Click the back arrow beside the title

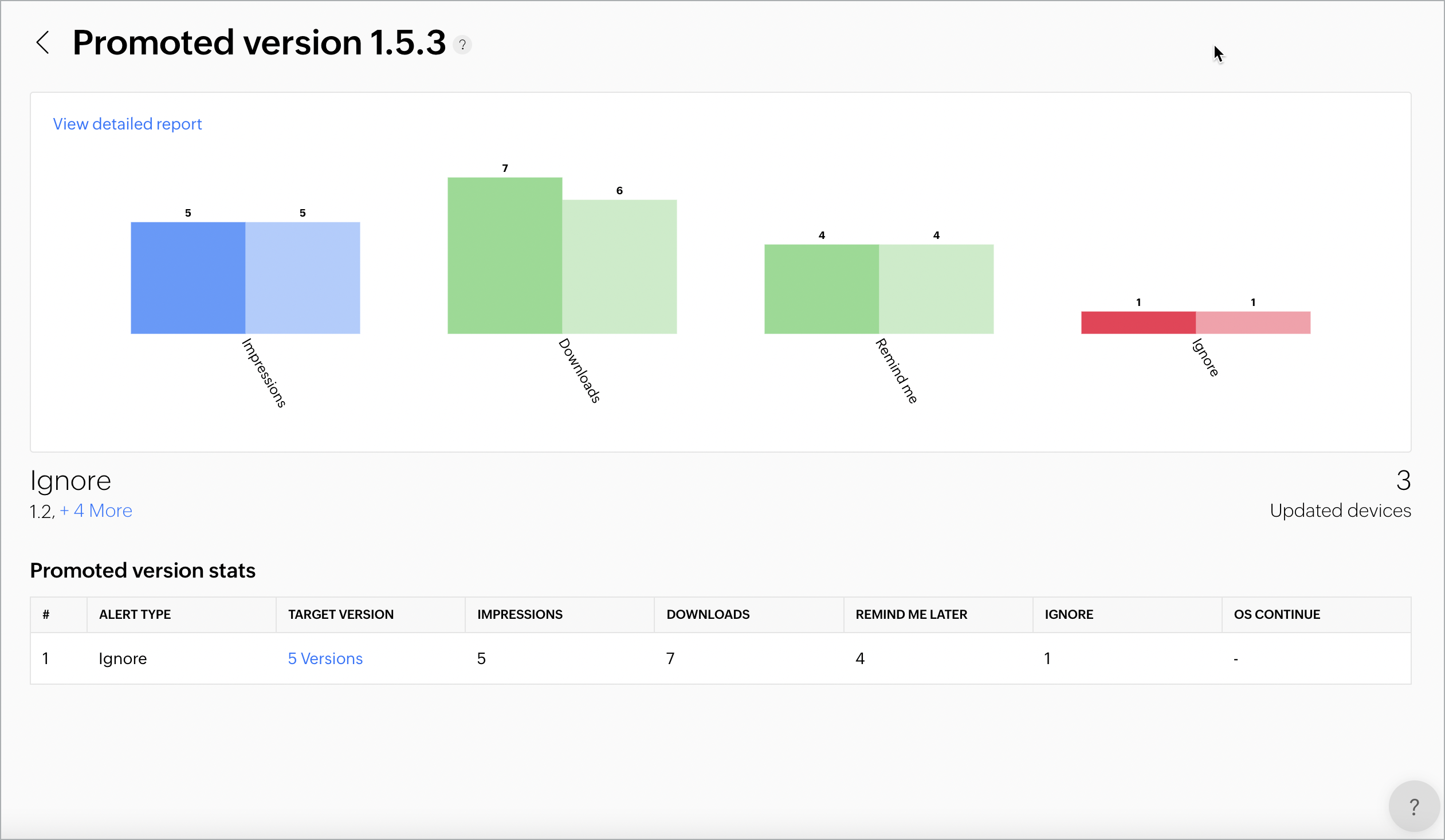[x=43, y=42]
